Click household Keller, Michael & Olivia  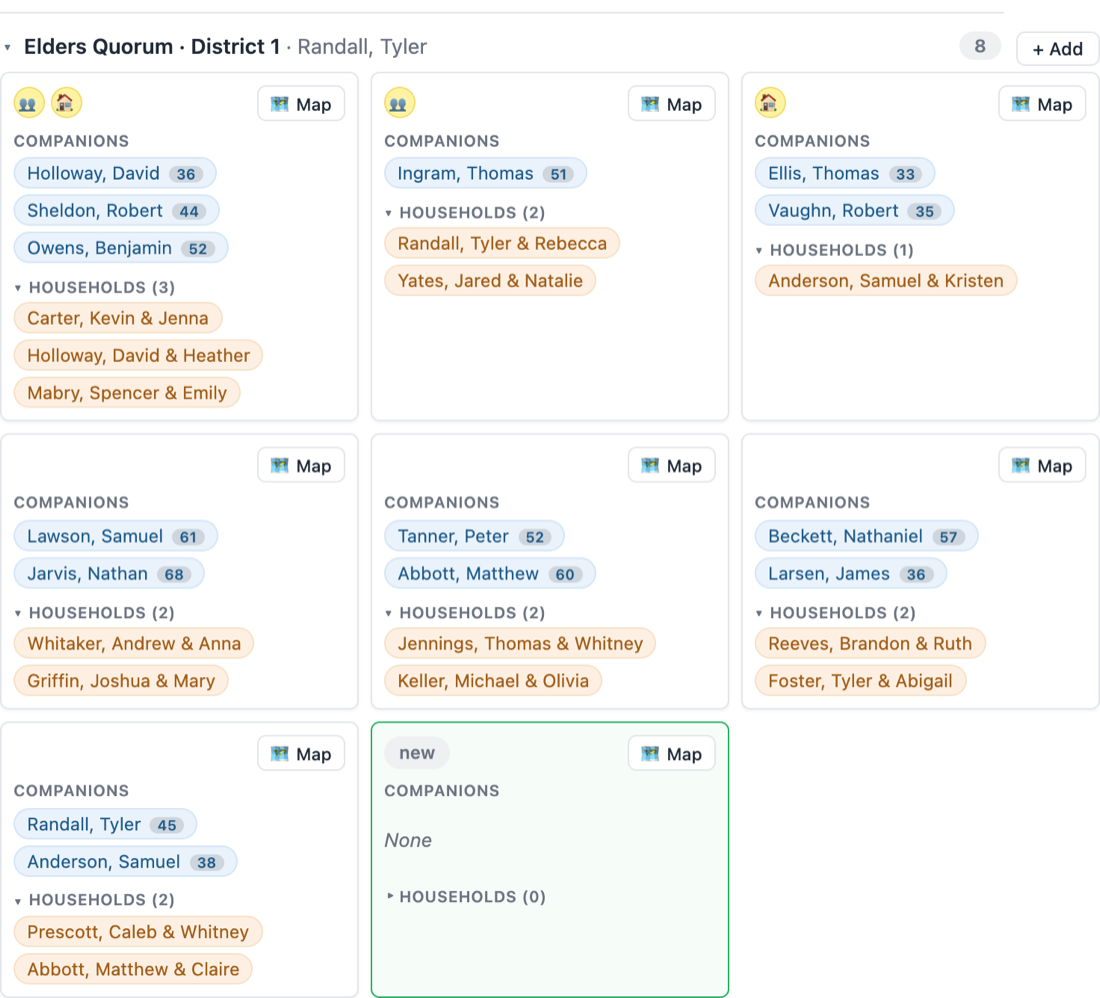[493, 680]
